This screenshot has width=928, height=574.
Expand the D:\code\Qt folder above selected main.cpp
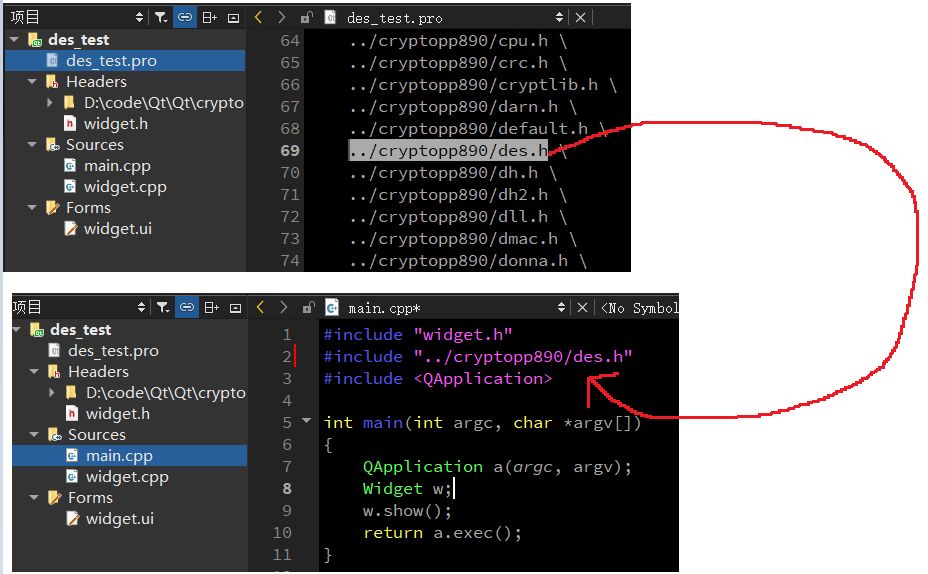52,393
